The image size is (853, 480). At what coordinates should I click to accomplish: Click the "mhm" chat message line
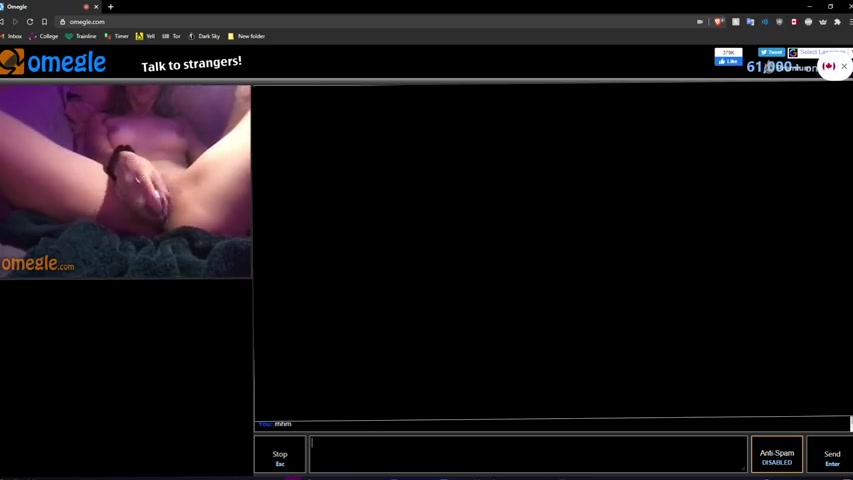click(283, 424)
